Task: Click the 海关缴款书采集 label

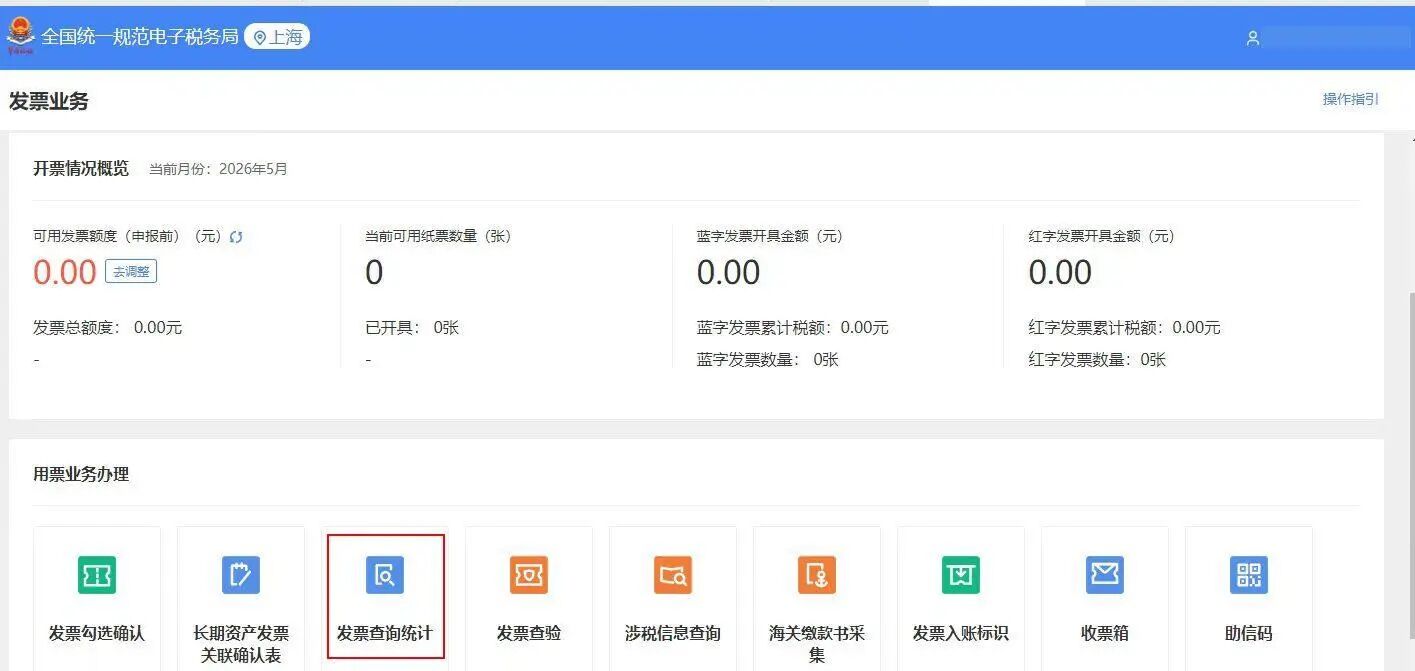Action: click(817, 644)
